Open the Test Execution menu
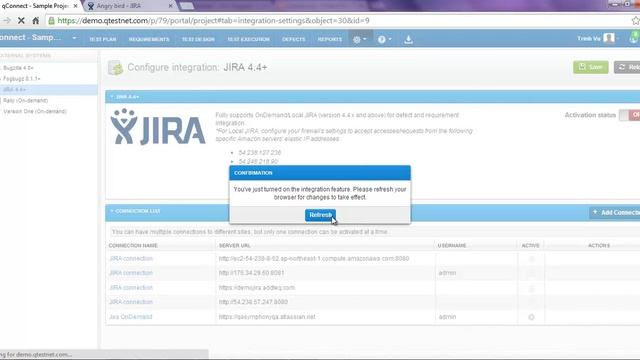 click(249, 39)
